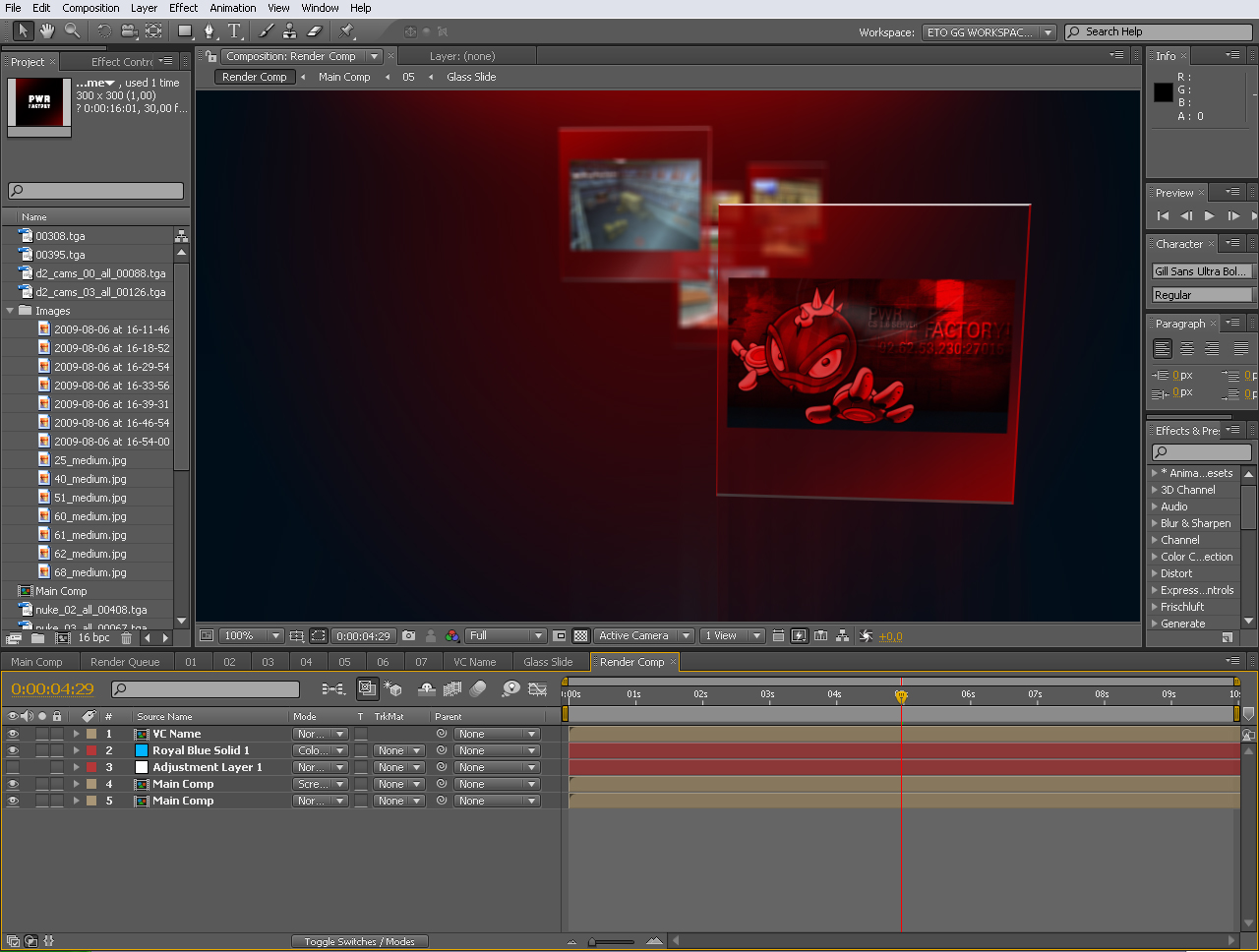Image resolution: width=1259 pixels, height=952 pixels.
Task: Select the Hand tool
Action: tap(47, 31)
